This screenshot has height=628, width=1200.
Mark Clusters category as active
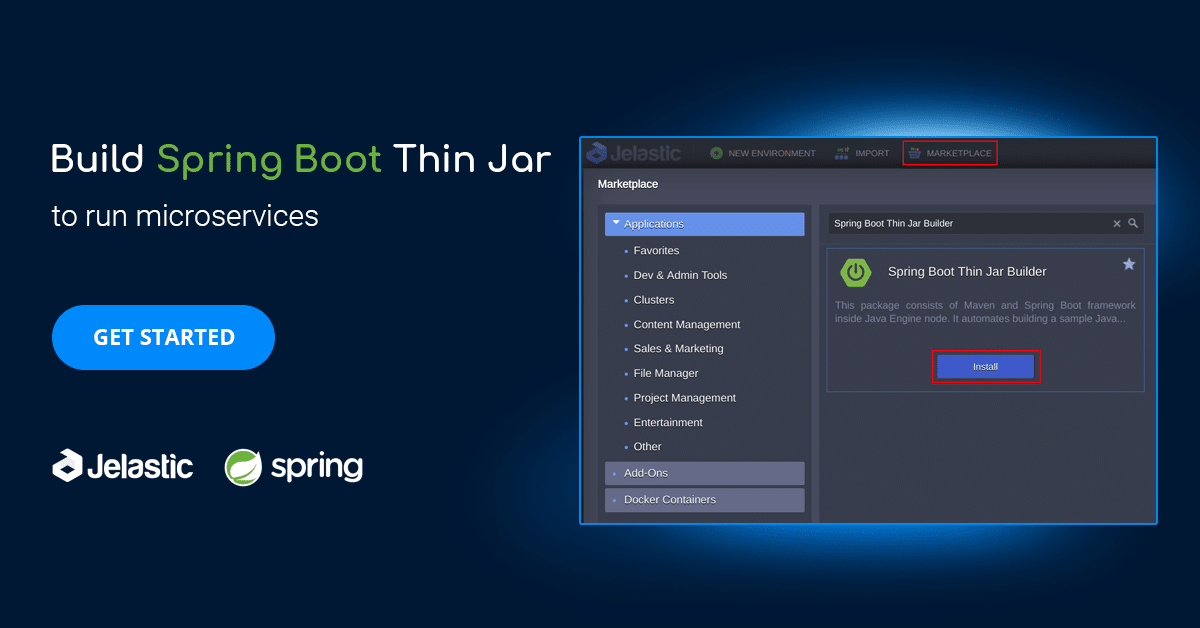point(653,299)
